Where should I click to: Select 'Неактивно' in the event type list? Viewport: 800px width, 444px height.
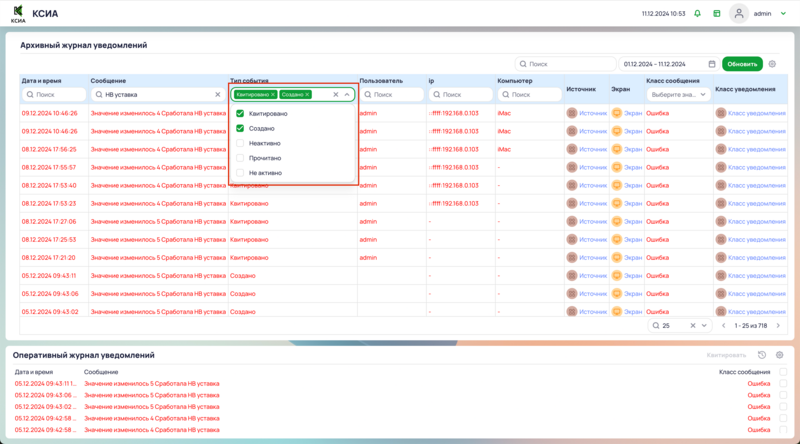[x=240, y=143]
